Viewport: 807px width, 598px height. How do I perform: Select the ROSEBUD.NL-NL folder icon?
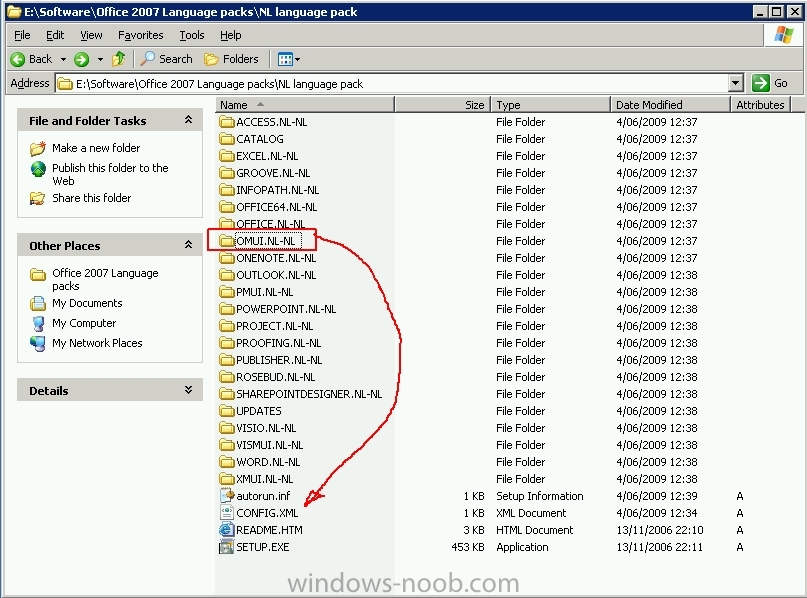point(226,377)
